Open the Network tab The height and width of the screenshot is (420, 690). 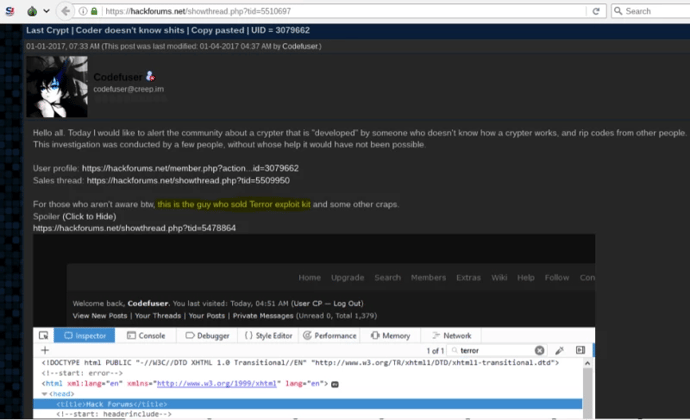coord(450,336)
